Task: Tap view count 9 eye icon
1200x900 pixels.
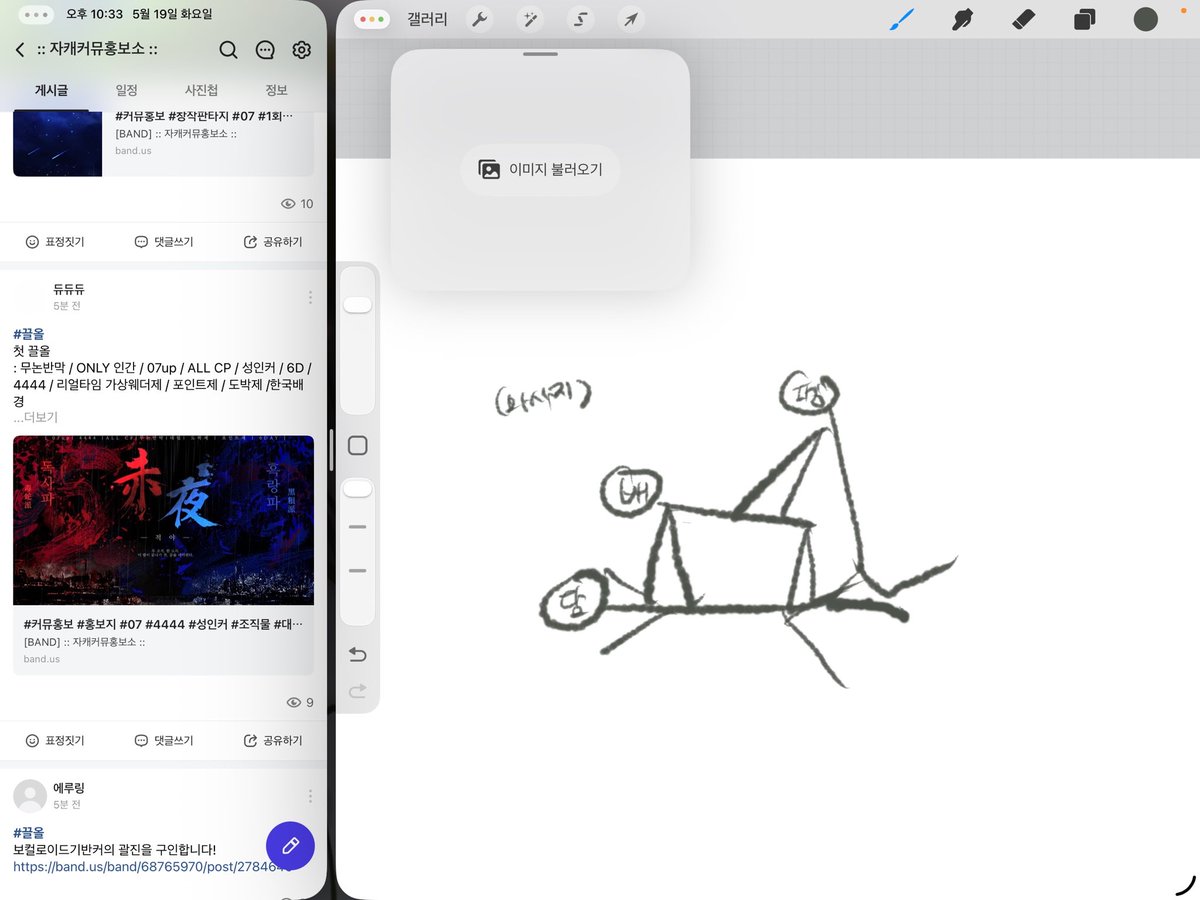Action: tap(293, 703)
